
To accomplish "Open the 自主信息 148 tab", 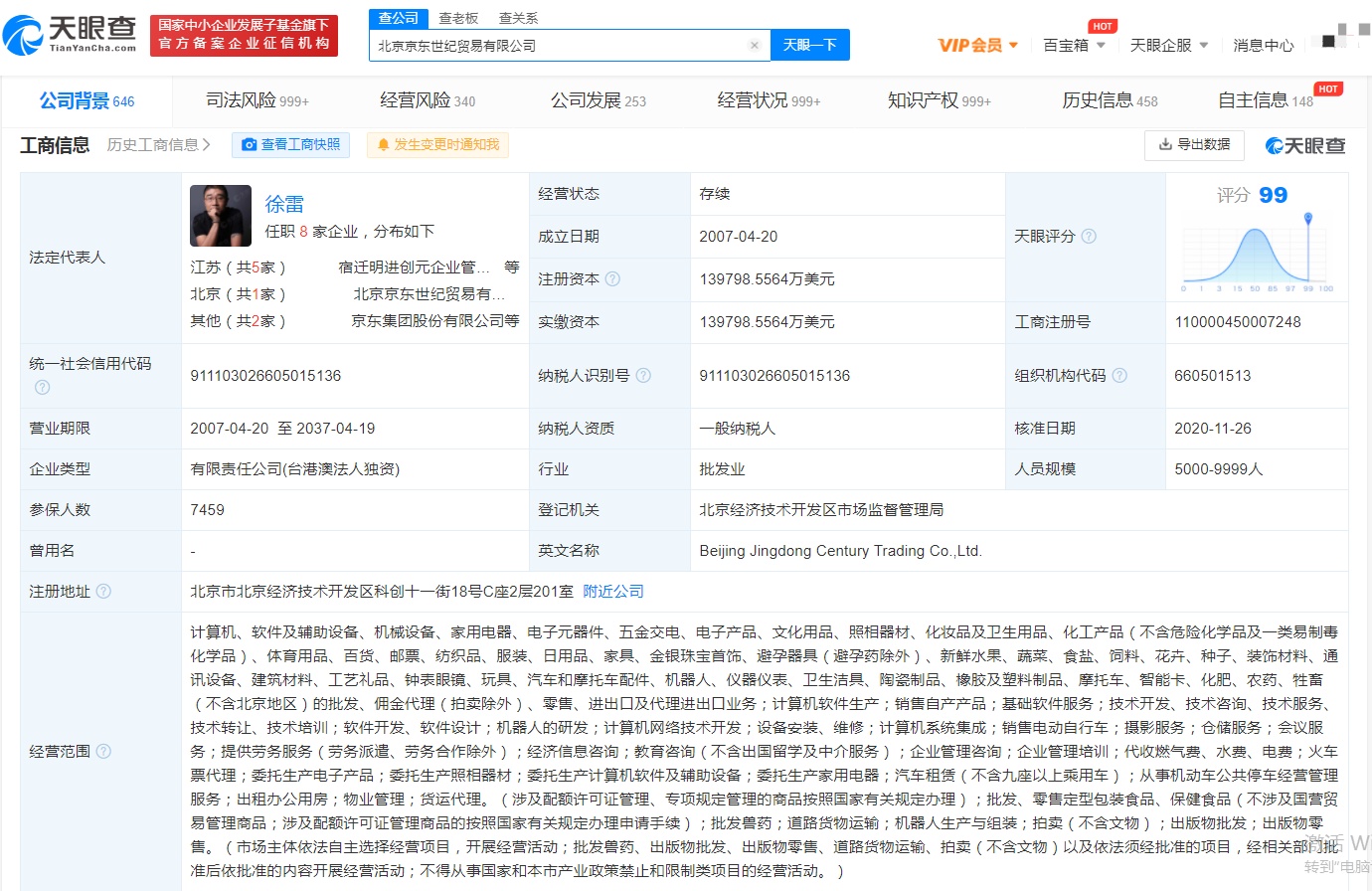I will [1266, 101].
